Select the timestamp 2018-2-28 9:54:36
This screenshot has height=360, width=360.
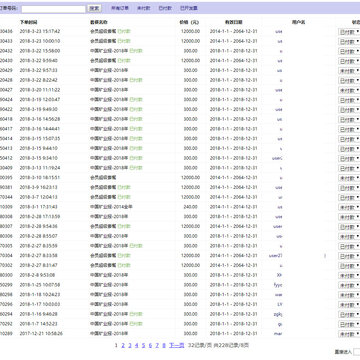pyautogui.click(x=38, y=226)
